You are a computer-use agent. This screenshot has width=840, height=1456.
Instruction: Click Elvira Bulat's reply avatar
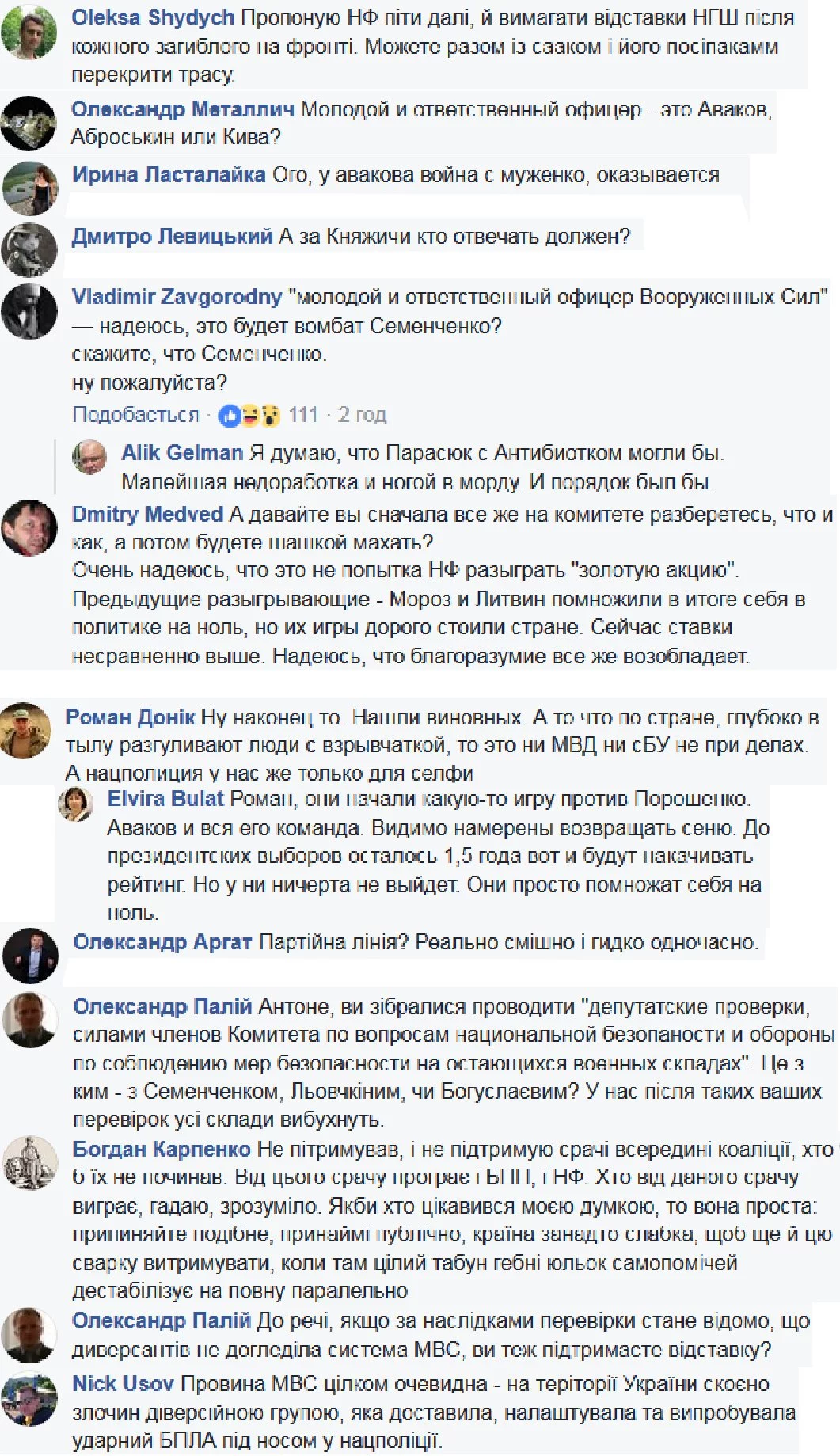tap(76, 804)
